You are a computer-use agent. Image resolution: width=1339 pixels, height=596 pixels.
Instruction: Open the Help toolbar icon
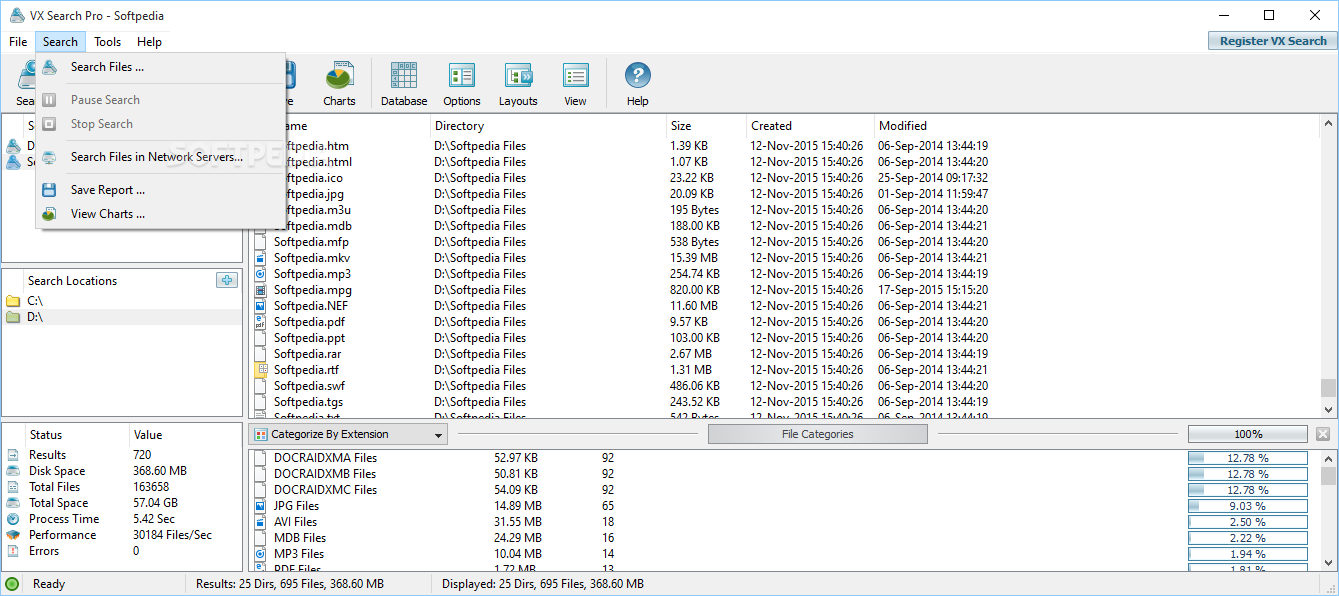click(x=638, y=83)
